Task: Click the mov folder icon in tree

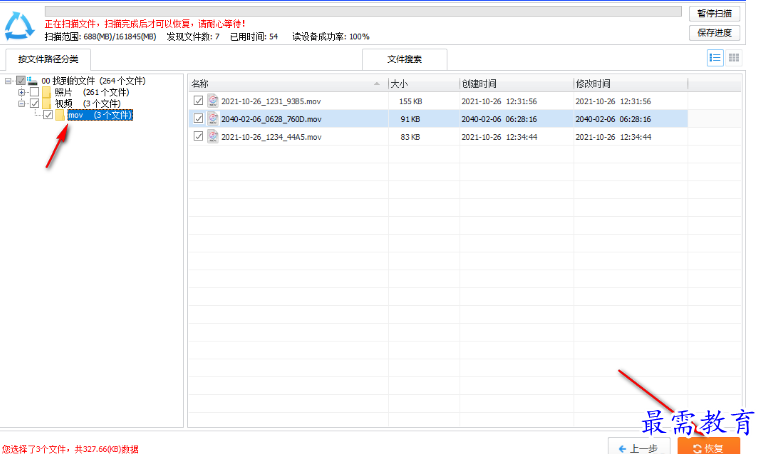Action: point(59,115)
